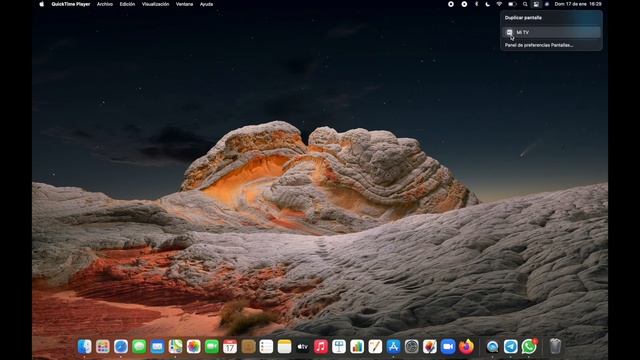This screenshot has width=640, height=360.
Task: Open Panel de preferencias Pantallas…
Action: pos(539,45)
